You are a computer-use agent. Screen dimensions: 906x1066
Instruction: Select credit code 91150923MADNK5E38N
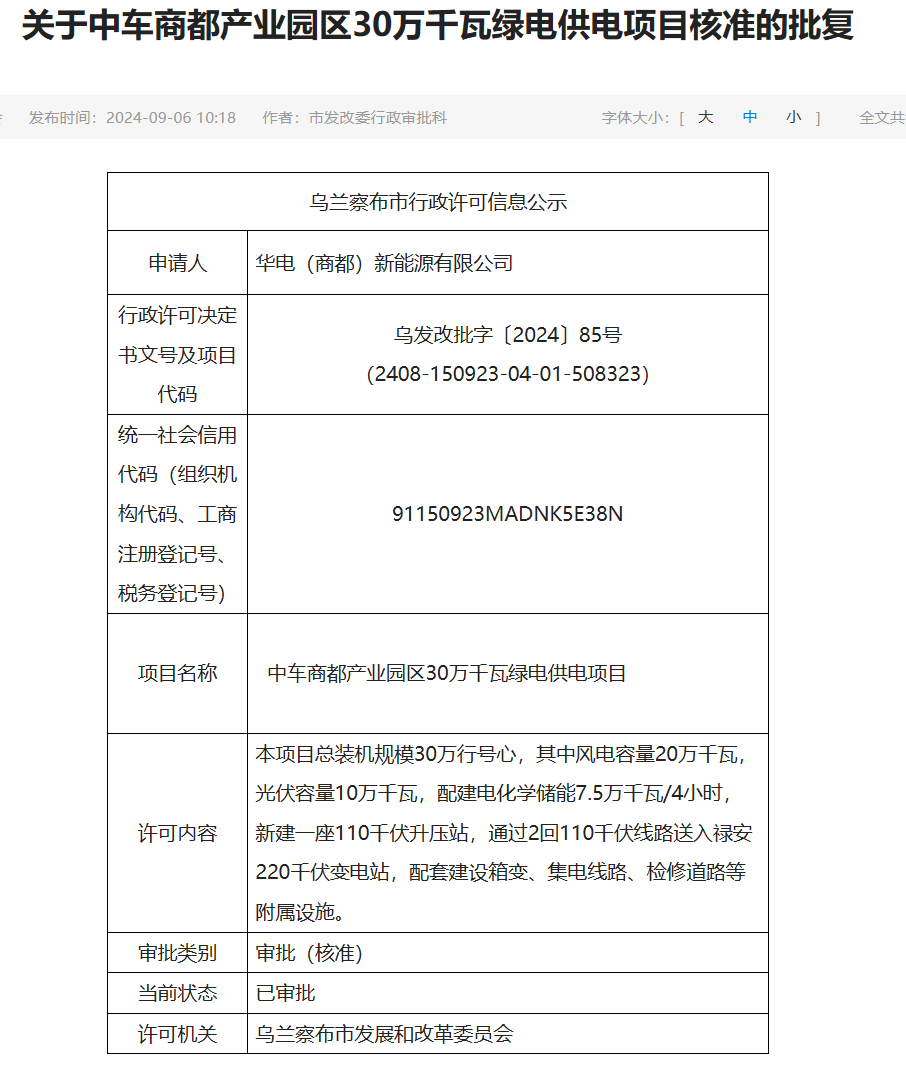pyautogui.click(x=508, y=514)
